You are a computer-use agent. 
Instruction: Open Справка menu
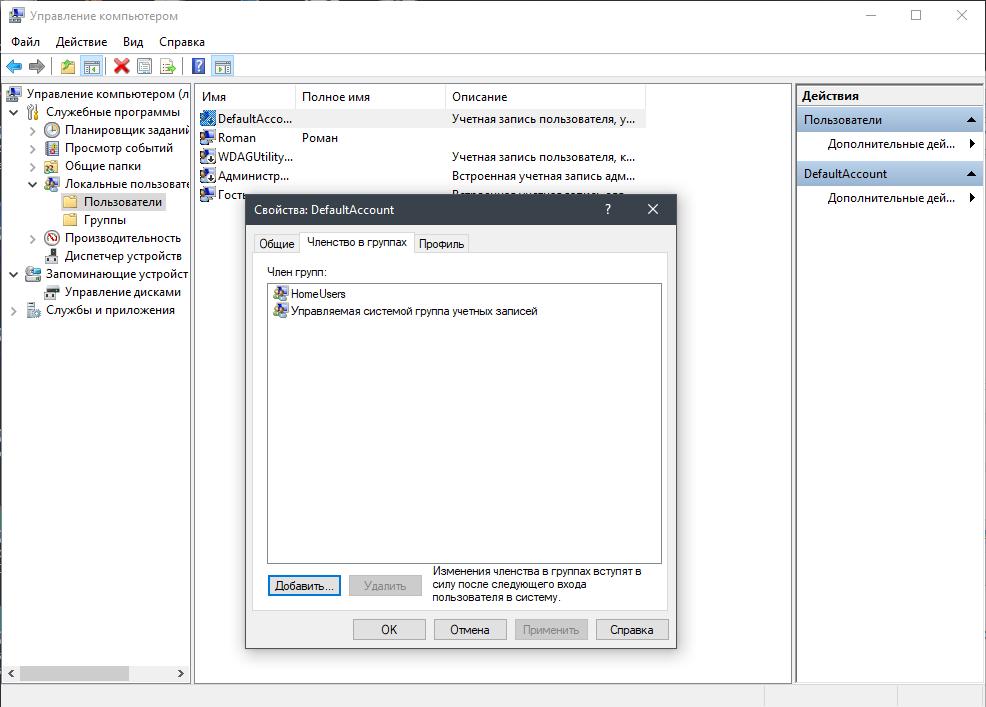pos(182,42)
